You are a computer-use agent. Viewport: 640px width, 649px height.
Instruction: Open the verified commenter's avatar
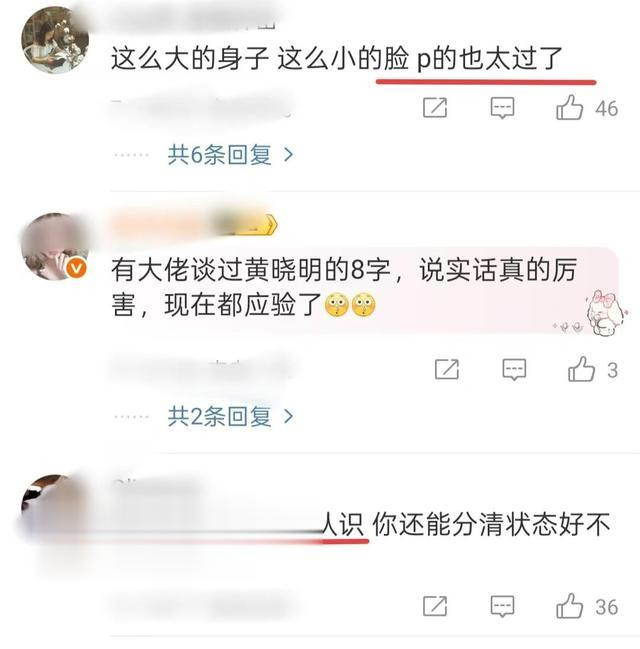55,247
